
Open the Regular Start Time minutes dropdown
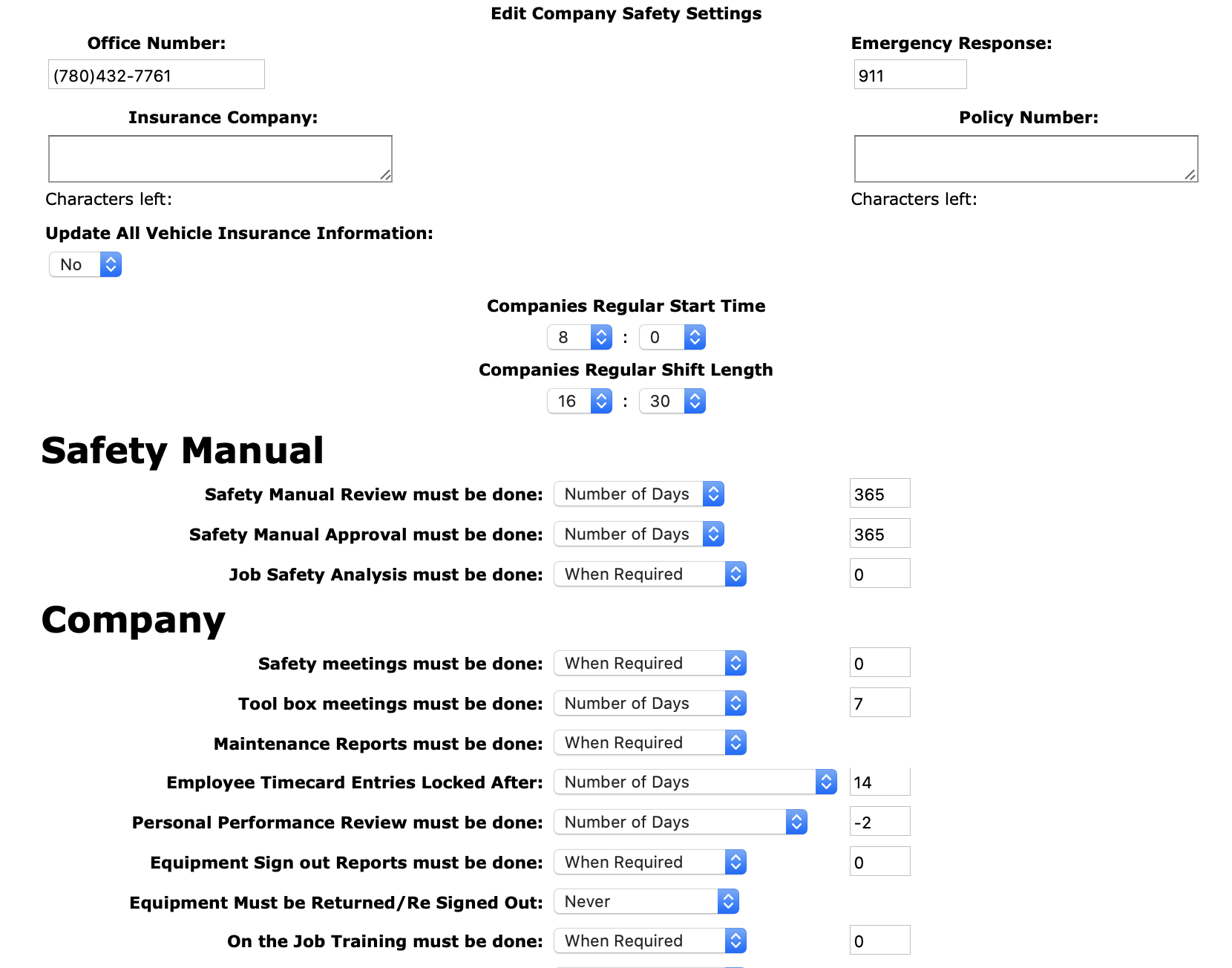[672, 338]
